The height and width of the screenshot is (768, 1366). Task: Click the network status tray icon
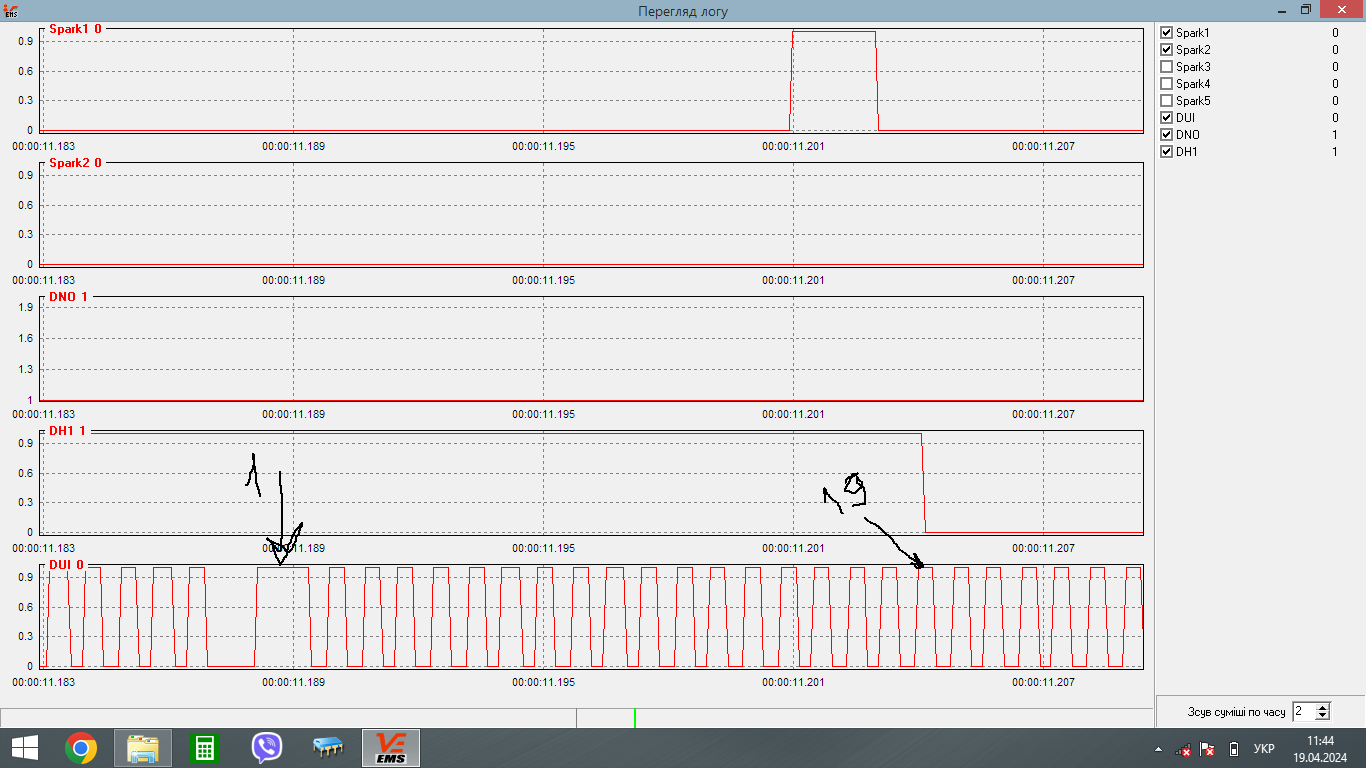[1183, 749]
